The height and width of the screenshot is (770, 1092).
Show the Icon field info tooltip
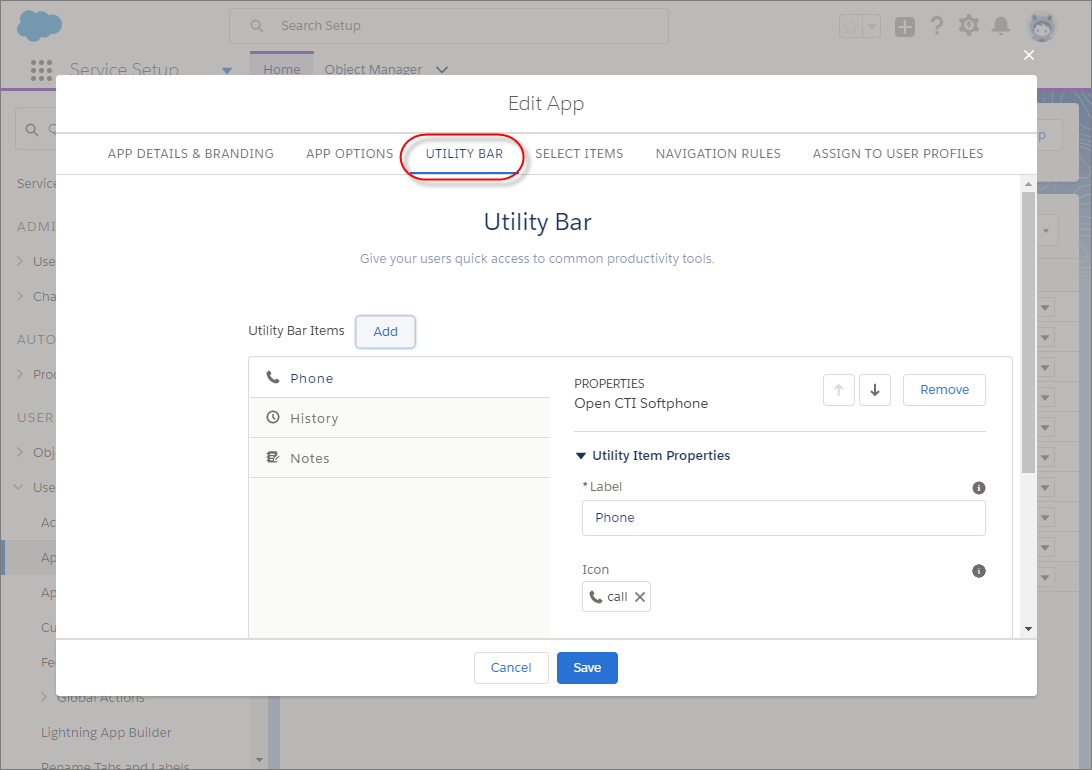click(x=978, y=571)
